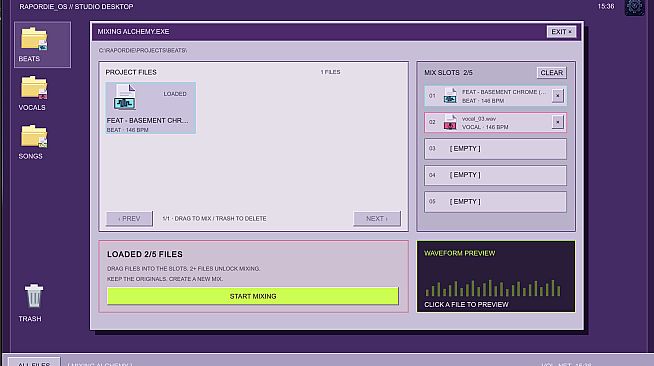The height and width of the screenshot is (366, 654).
Task: Click the WAVEFORM PREVIEW heading
Action: tap(460, 253)
